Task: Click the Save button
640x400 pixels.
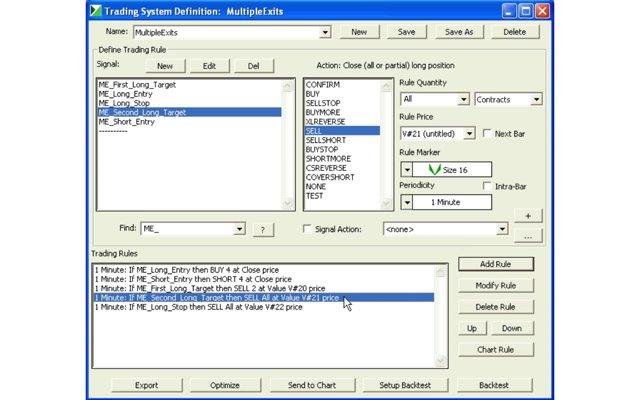Action: 407,32
